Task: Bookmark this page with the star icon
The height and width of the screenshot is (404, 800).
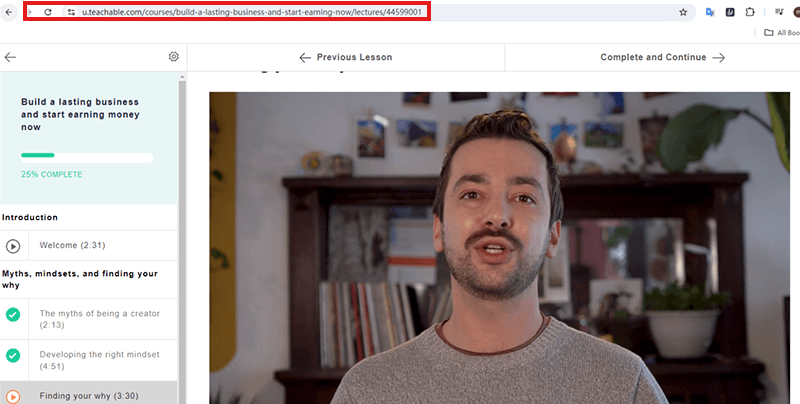Action: click(x=683, y=12)
